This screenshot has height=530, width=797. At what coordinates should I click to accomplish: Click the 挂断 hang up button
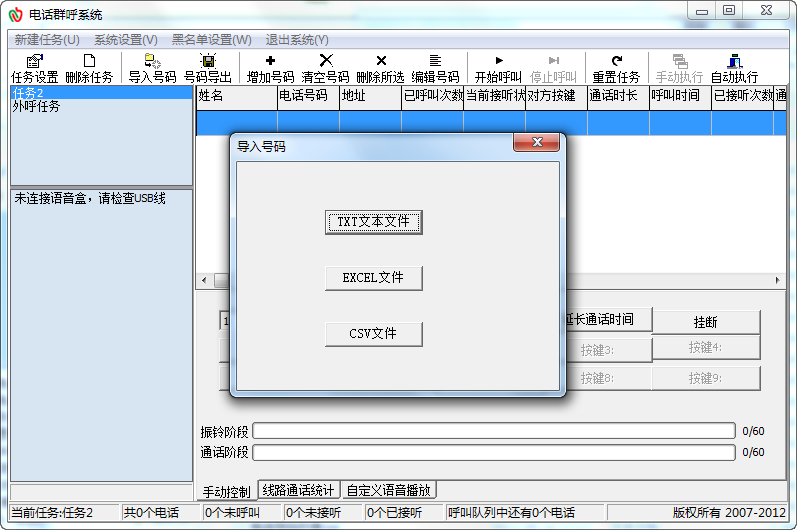[706, 322]
